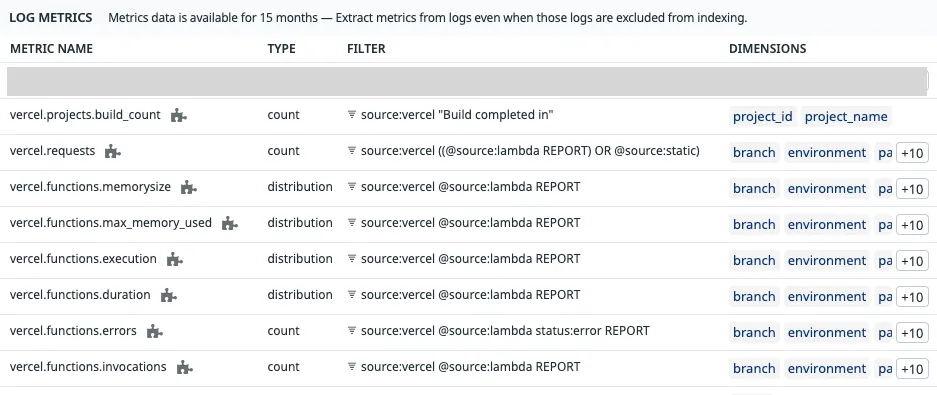Click puzzle icon next to vercel.projects.build_count
The image size is (937, 395).
click(x=179, y=115)
